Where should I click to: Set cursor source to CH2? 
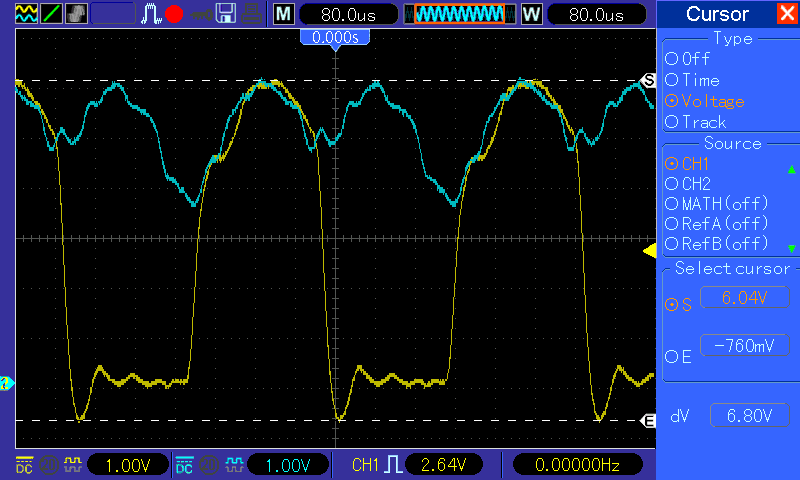(688, 184)
